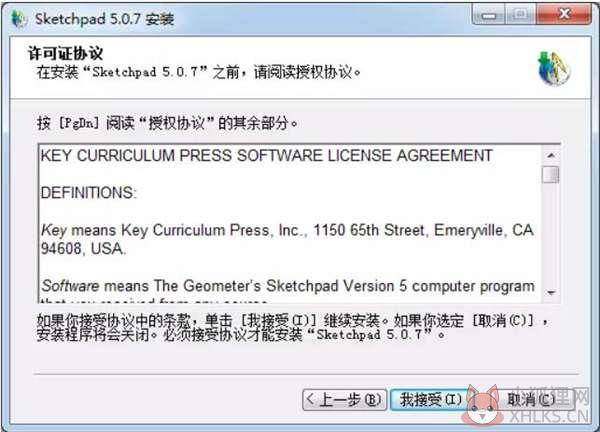Viewport: 600px width, 432px height.
Task: Accept the agreement with 我接受(I)
Action: point(430,400)
